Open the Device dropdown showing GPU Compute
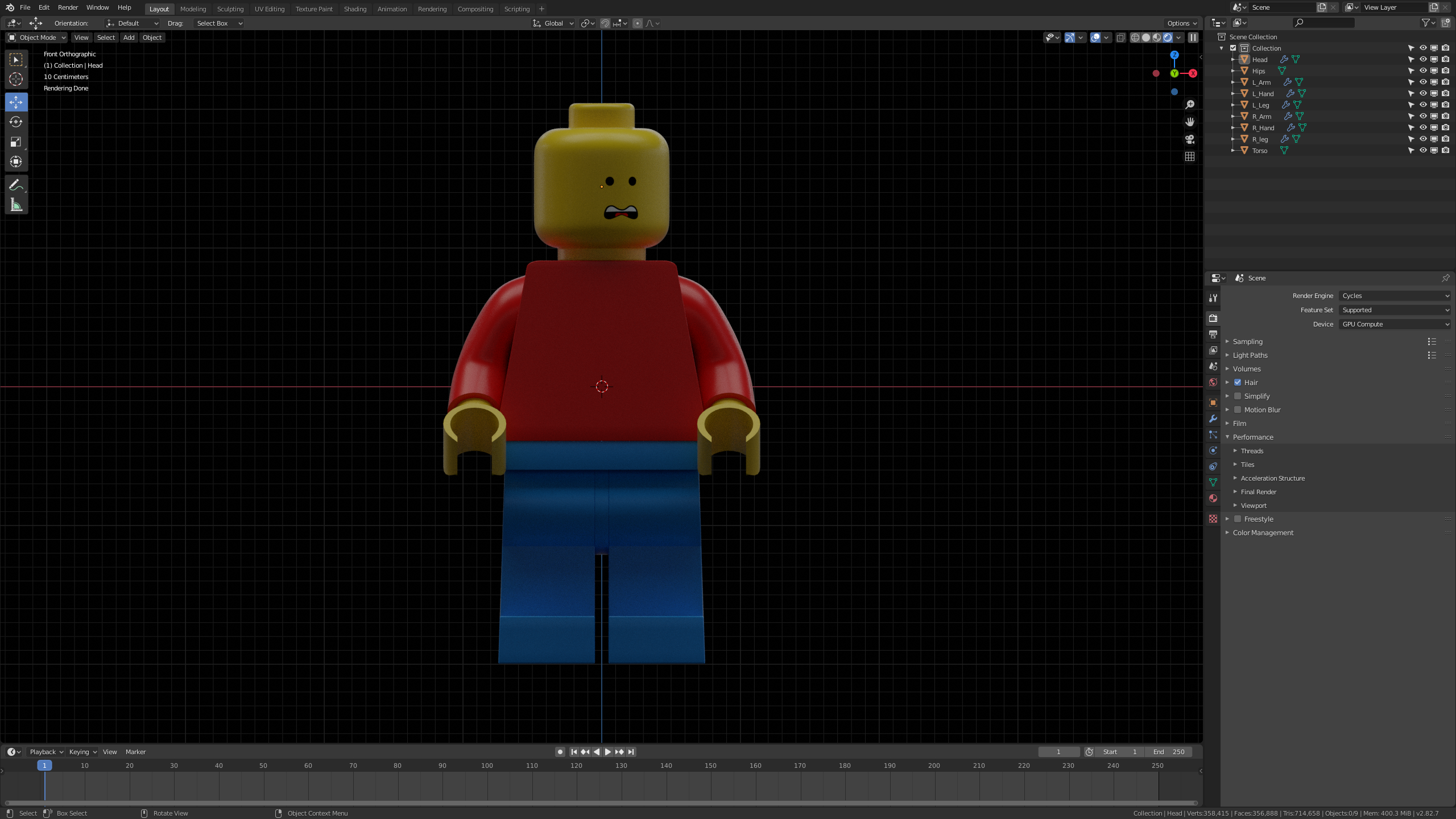Screen dimensions: 1456x819 tap(1395, 324)
